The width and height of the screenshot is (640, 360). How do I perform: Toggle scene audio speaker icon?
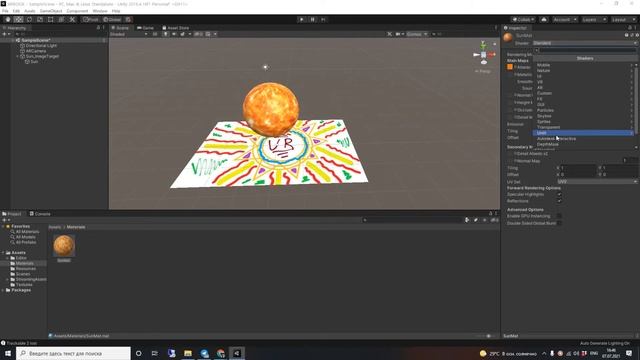[x=174, y=34]
